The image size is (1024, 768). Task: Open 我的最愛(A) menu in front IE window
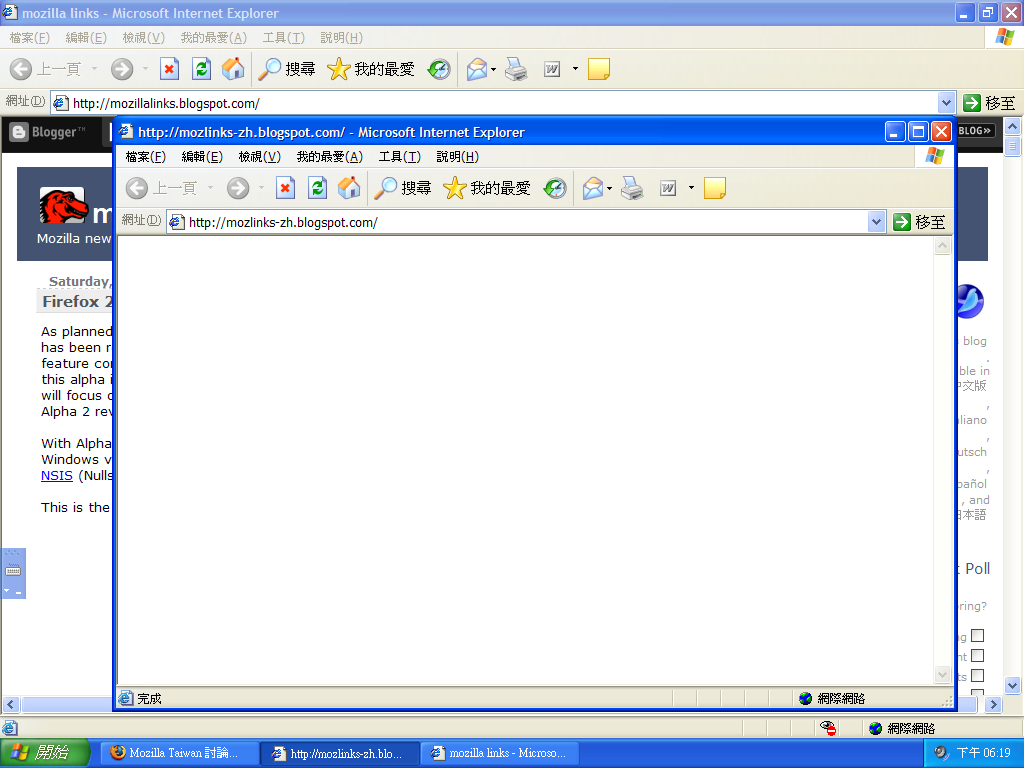(330, 157)
